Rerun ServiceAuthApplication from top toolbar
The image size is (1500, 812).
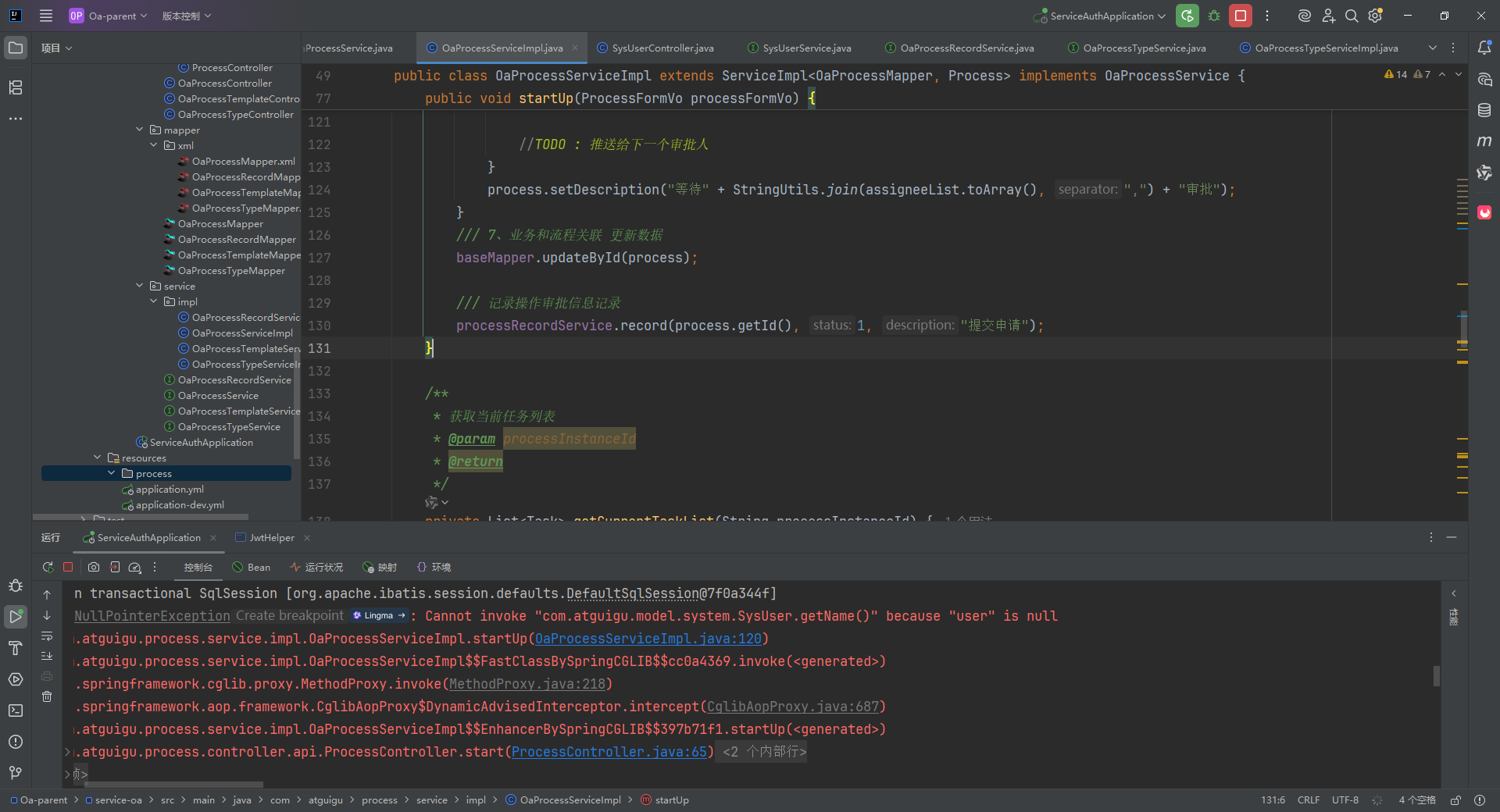tap(1187, 16)
